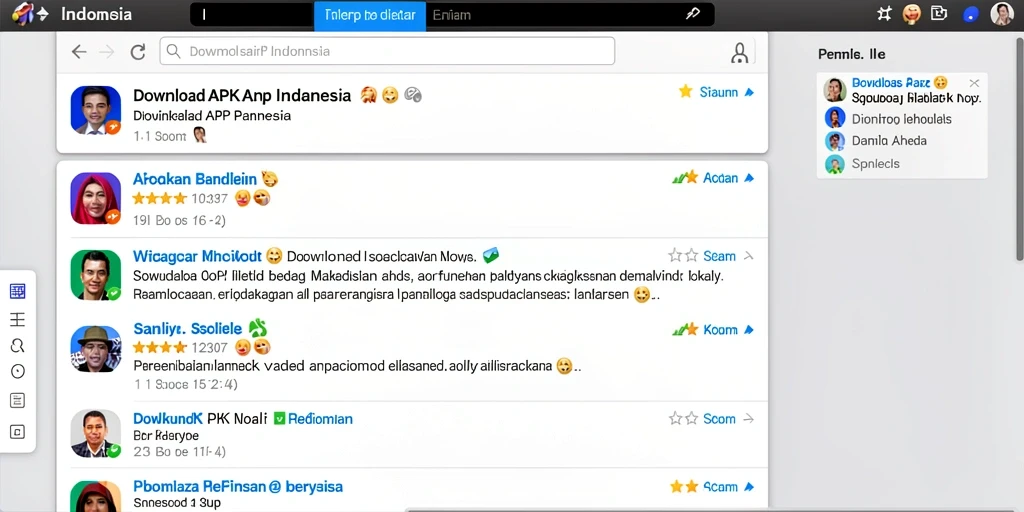The height and width of the screenshot is (512, 1024).
Task: Reload the page with the refresh icon
Action: pyautogui.click(x=138, y=52)
